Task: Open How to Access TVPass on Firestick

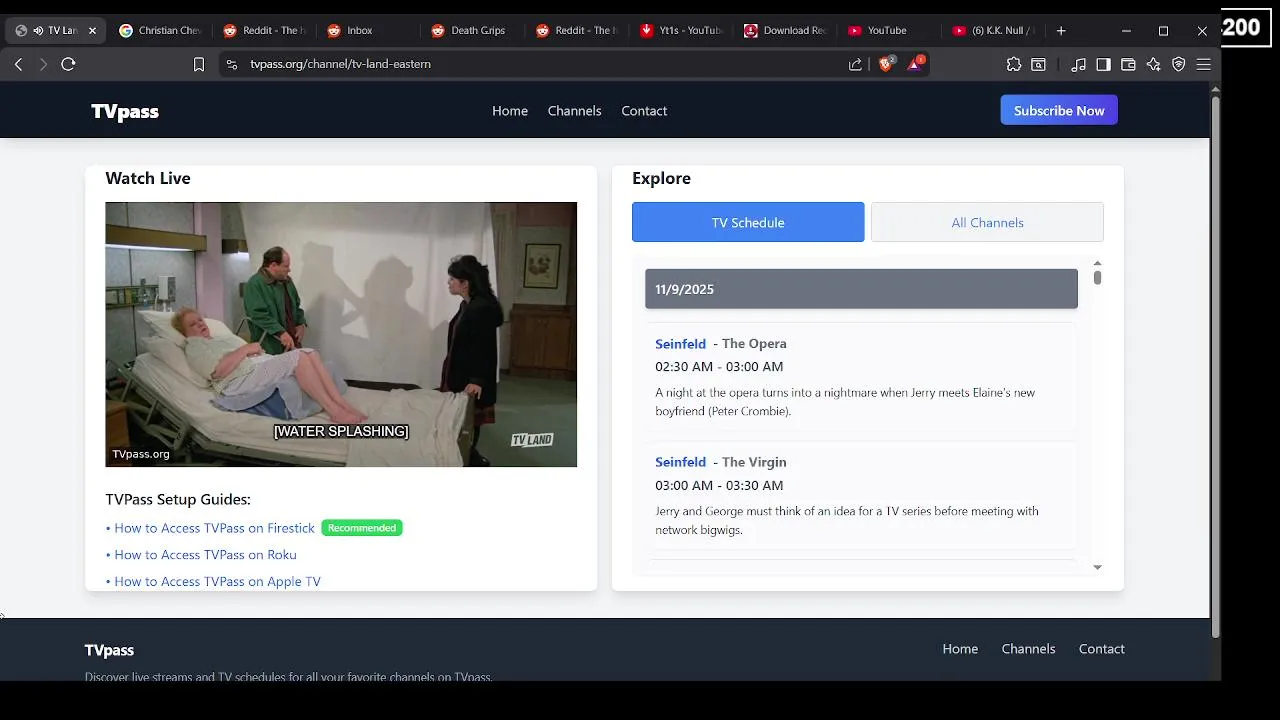Action: (214, 528)
